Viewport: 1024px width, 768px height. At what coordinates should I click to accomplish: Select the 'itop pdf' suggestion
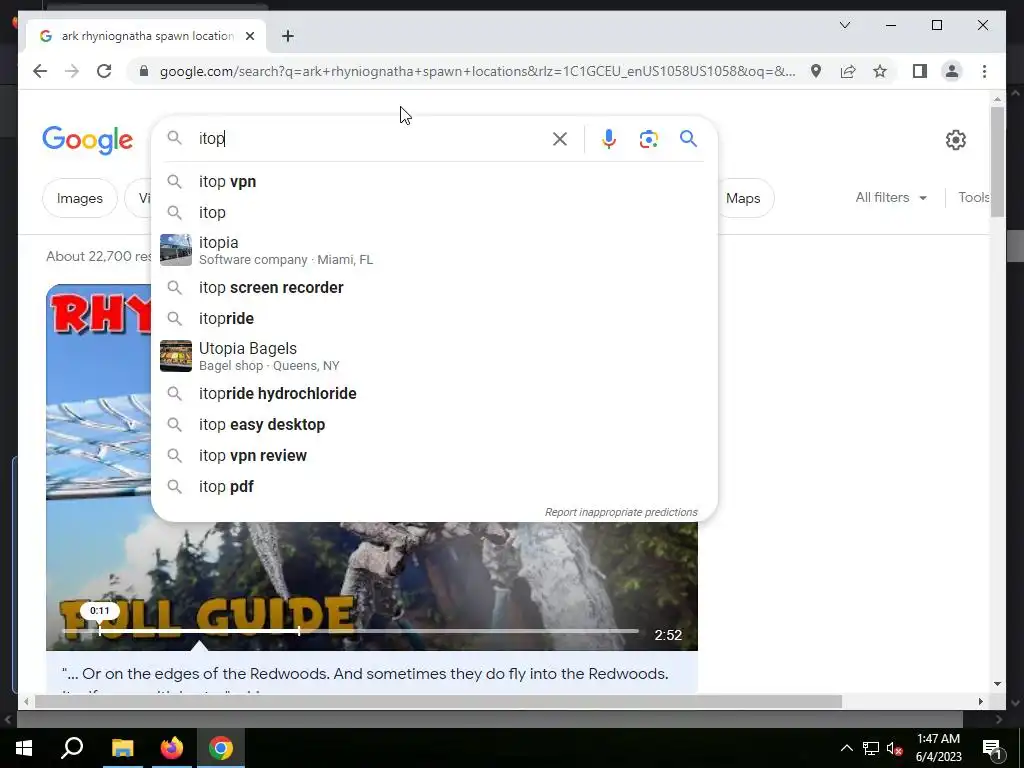coord(434,487)
